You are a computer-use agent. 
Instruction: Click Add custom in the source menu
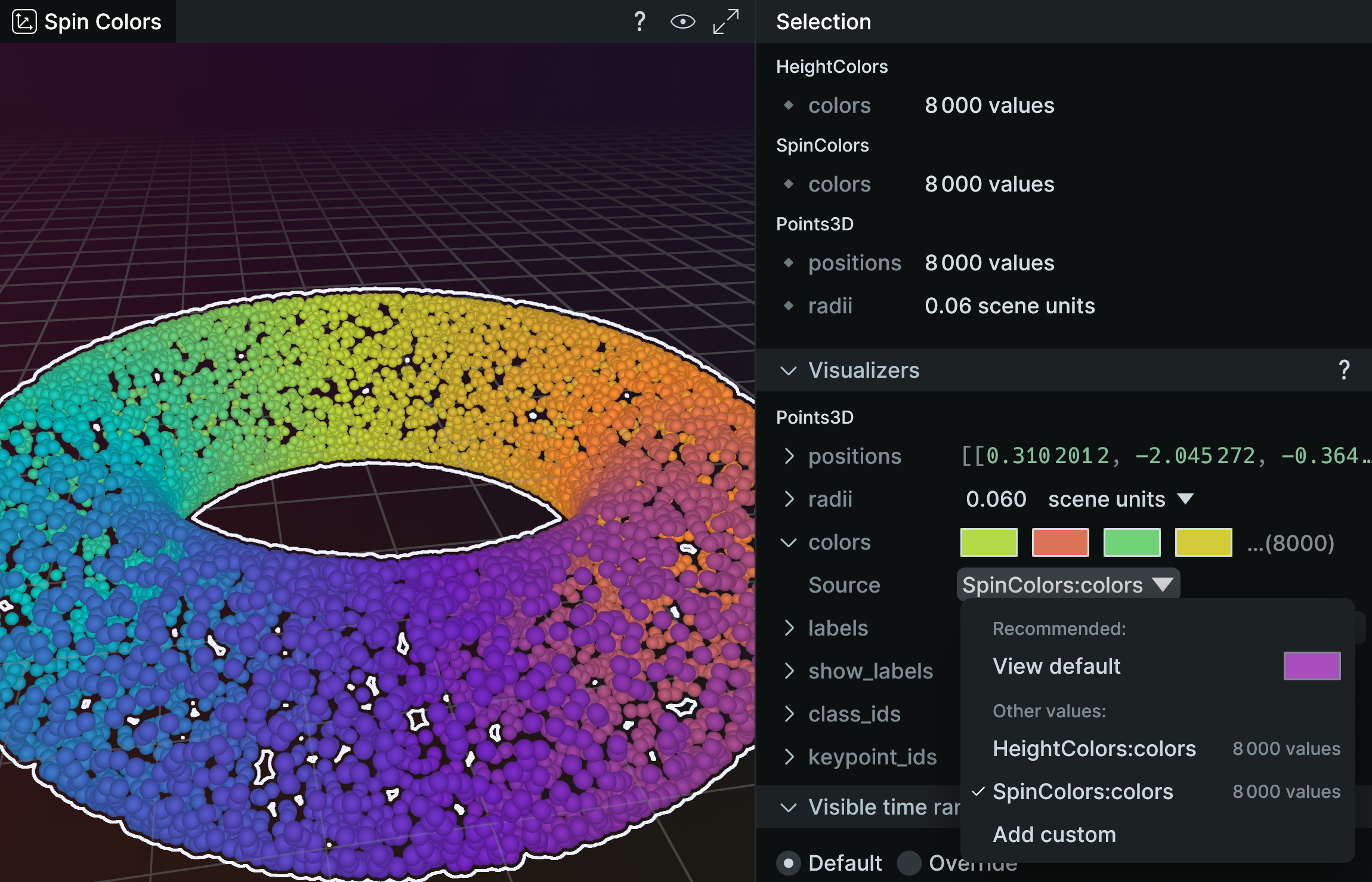pos(1054,835)
